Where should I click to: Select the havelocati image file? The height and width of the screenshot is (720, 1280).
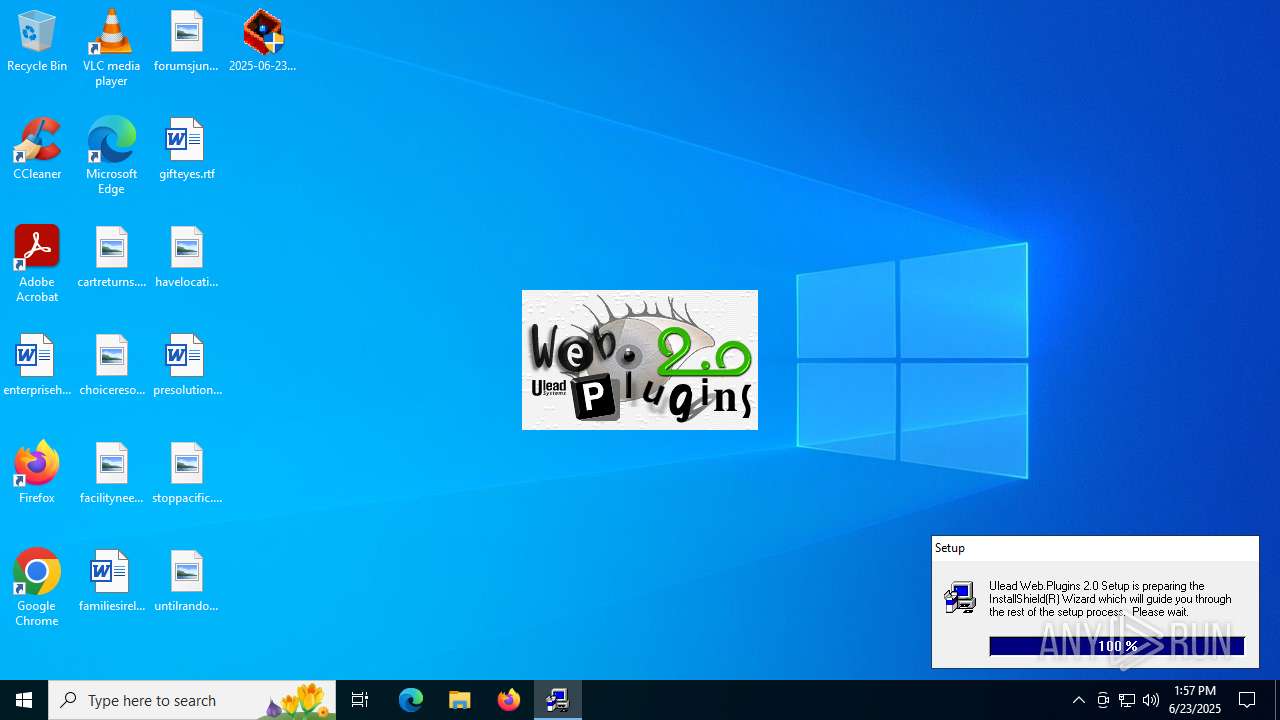186,258
